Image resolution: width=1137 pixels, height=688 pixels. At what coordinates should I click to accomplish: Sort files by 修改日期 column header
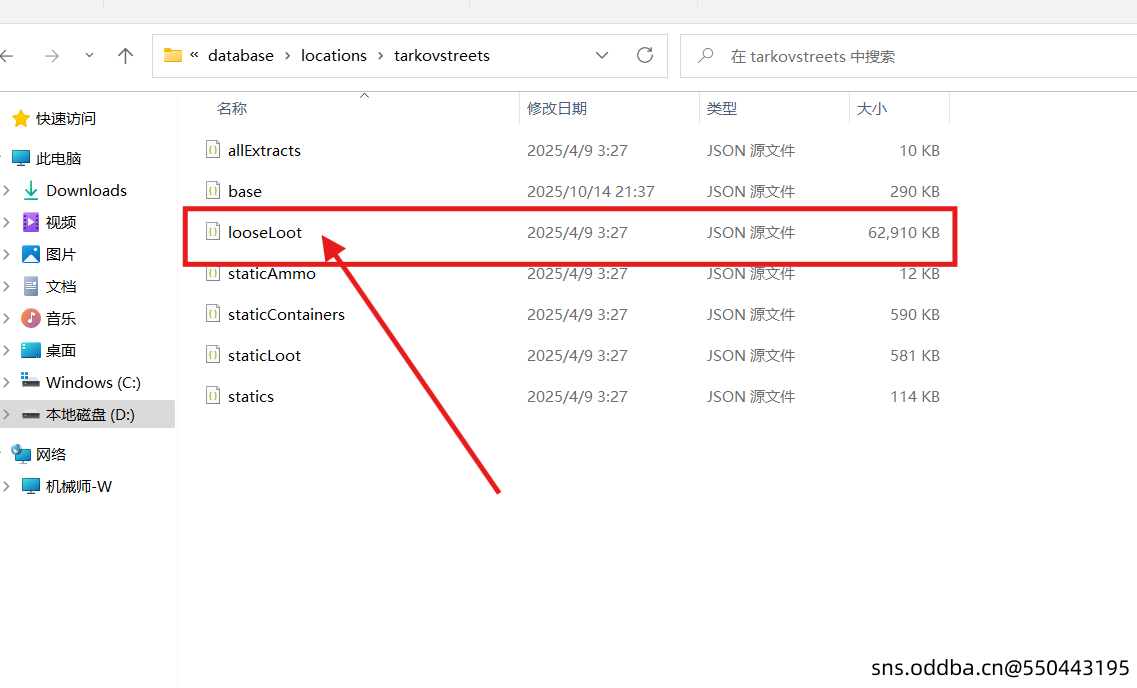point(557,108)
